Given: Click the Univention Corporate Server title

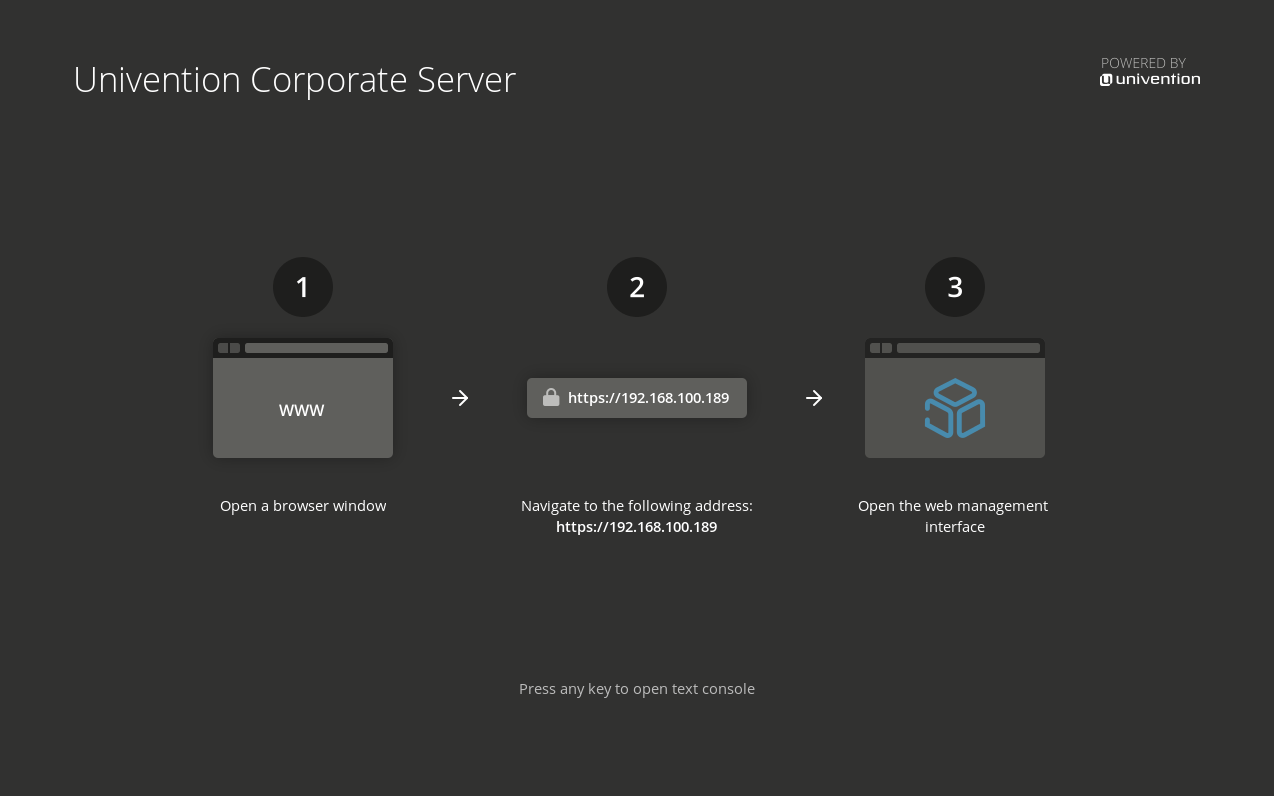Looking at the screenshot, I should coord(294,80).
